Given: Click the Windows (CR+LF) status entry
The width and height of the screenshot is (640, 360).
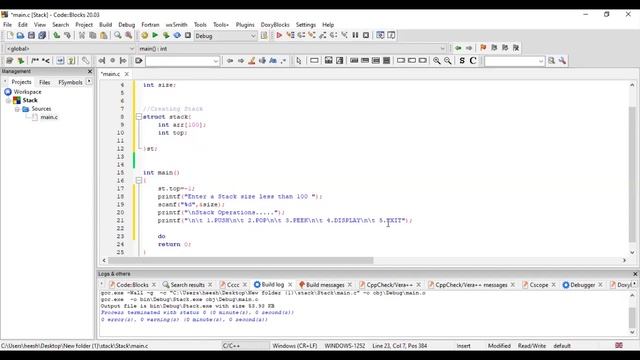Looking at the screenshot, I should pos(295,346).
